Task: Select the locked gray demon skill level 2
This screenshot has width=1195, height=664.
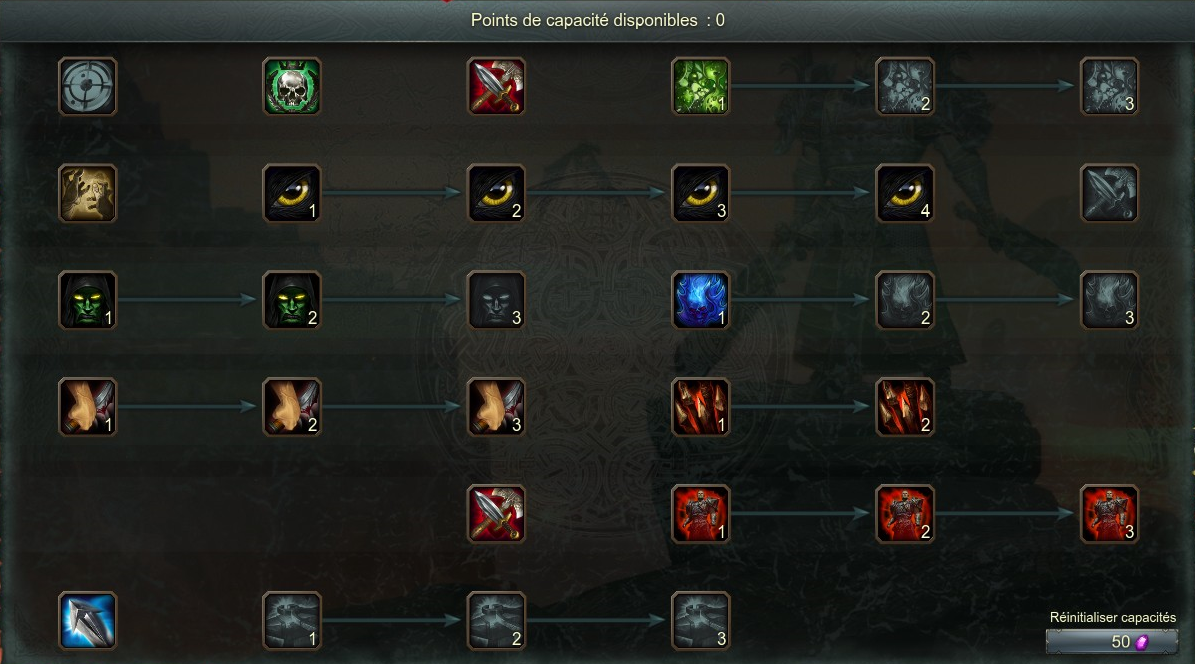Action: click(x=905, y=300)
